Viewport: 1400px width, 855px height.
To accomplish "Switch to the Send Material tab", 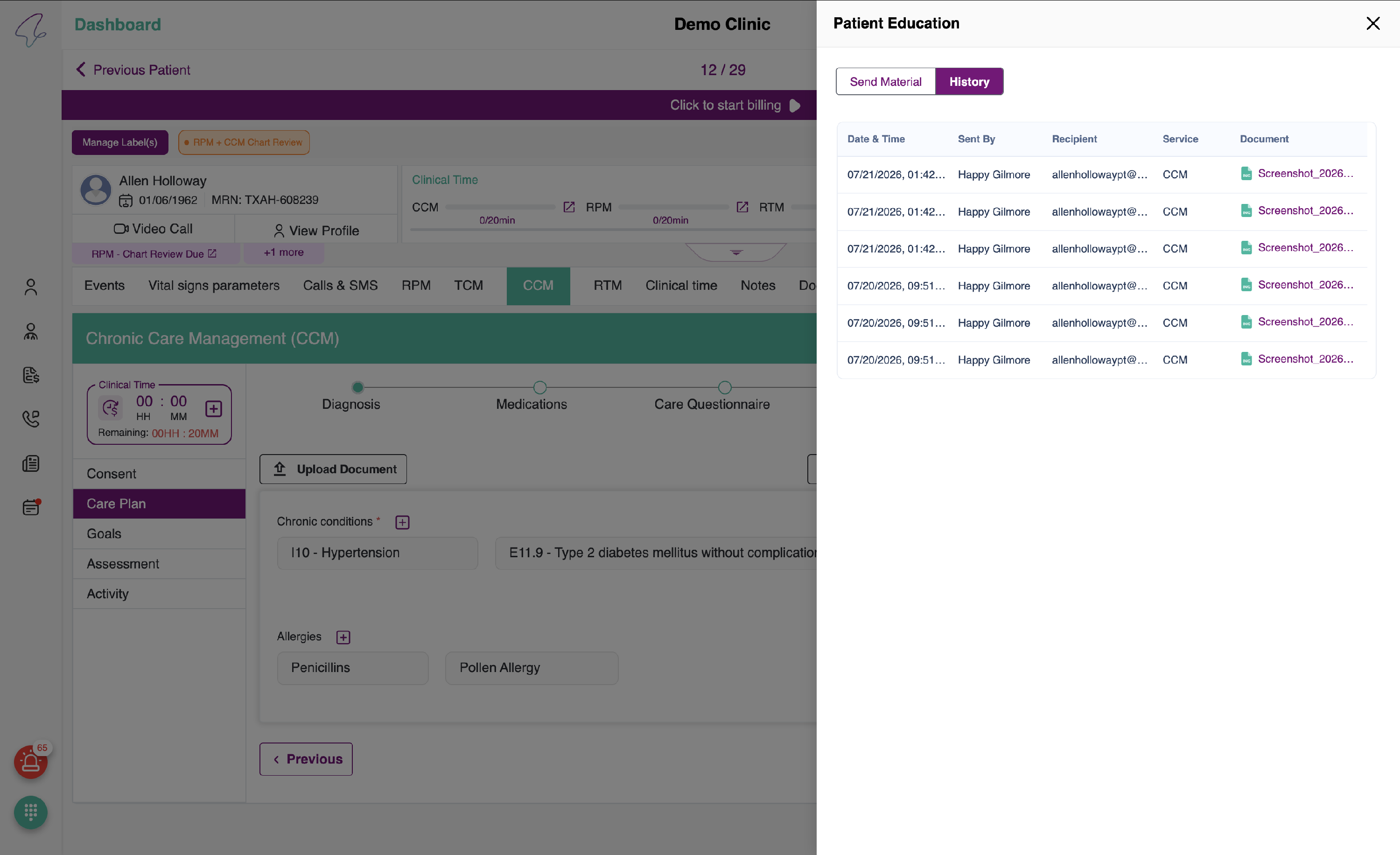I will [885, 82].
